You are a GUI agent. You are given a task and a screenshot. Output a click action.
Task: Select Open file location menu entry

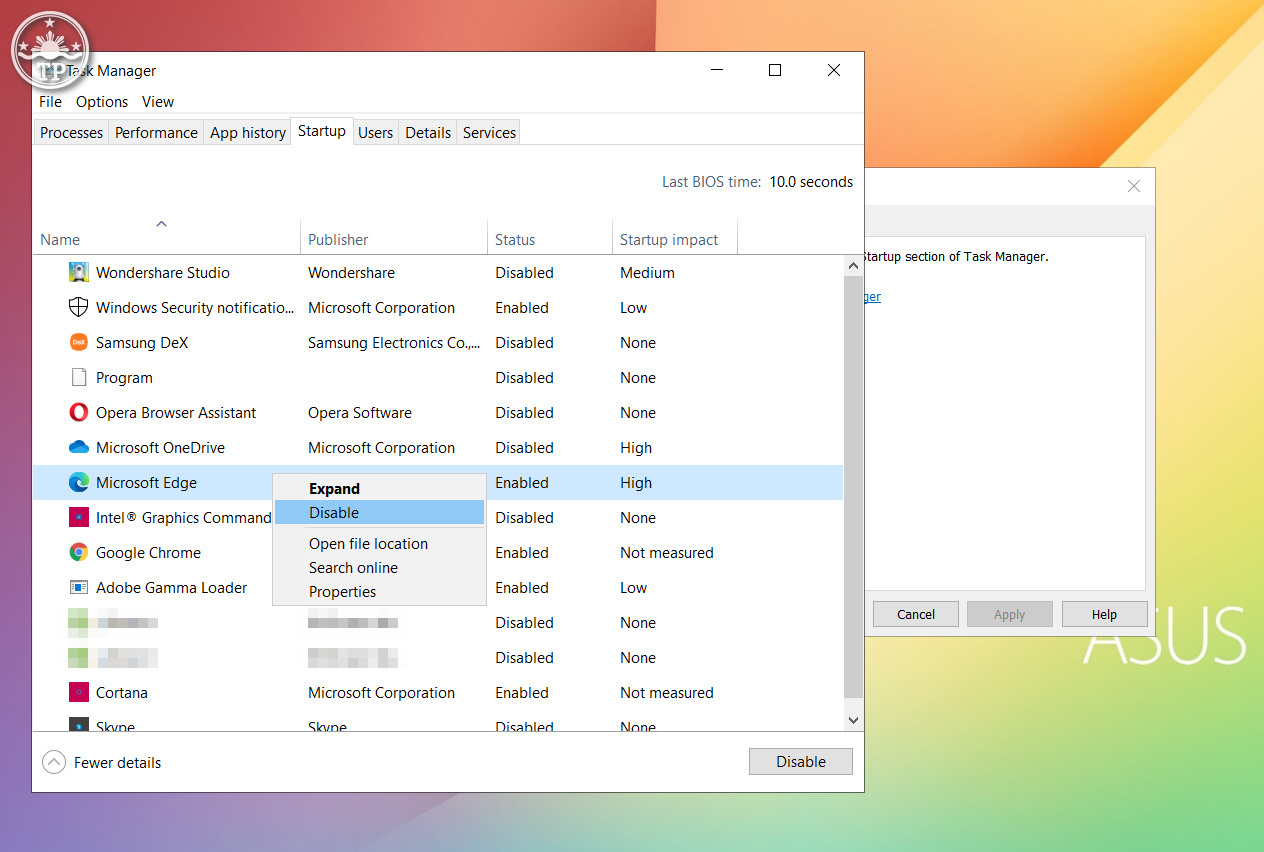pos(379,543)
